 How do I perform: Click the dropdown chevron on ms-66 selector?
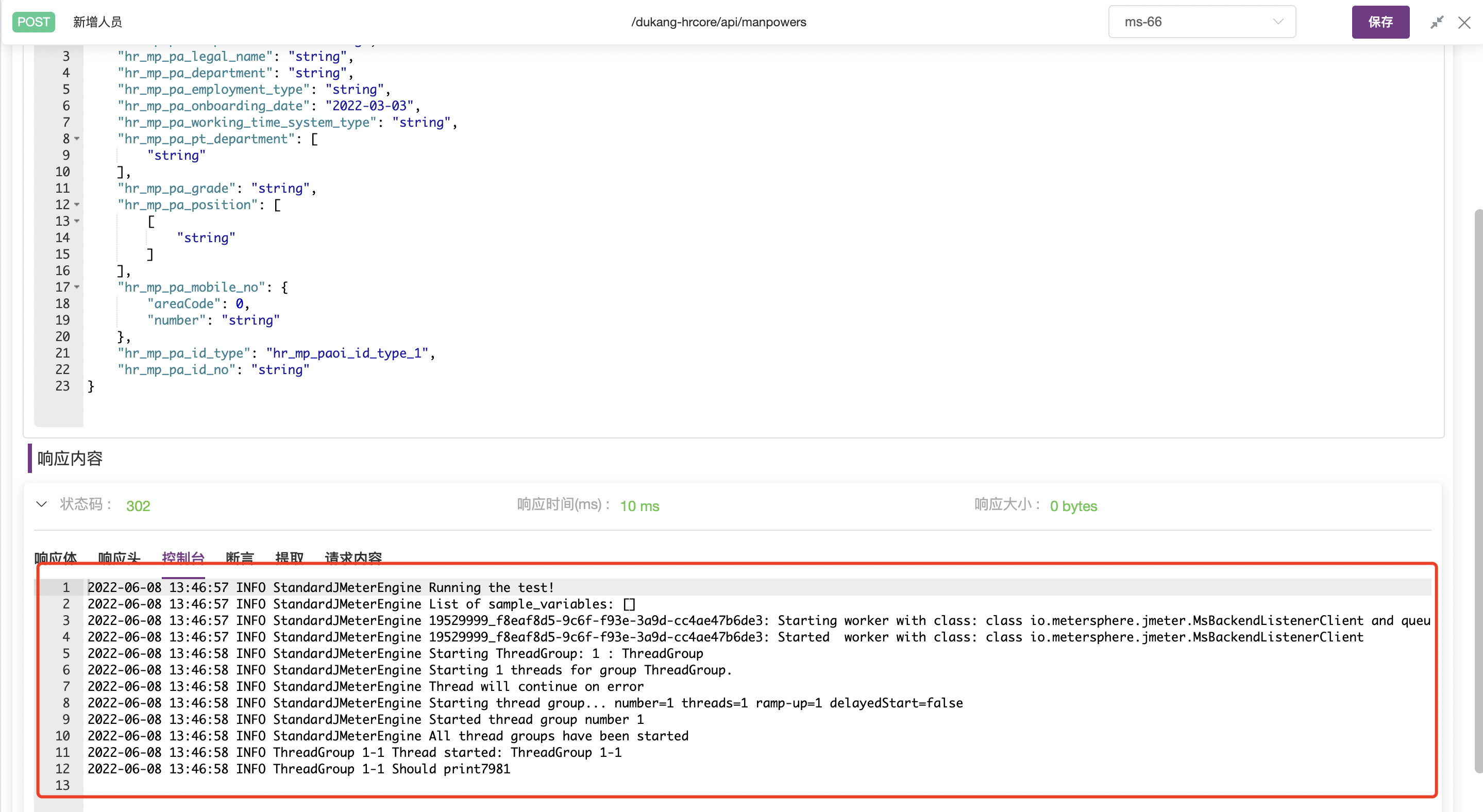point(1278,22)
